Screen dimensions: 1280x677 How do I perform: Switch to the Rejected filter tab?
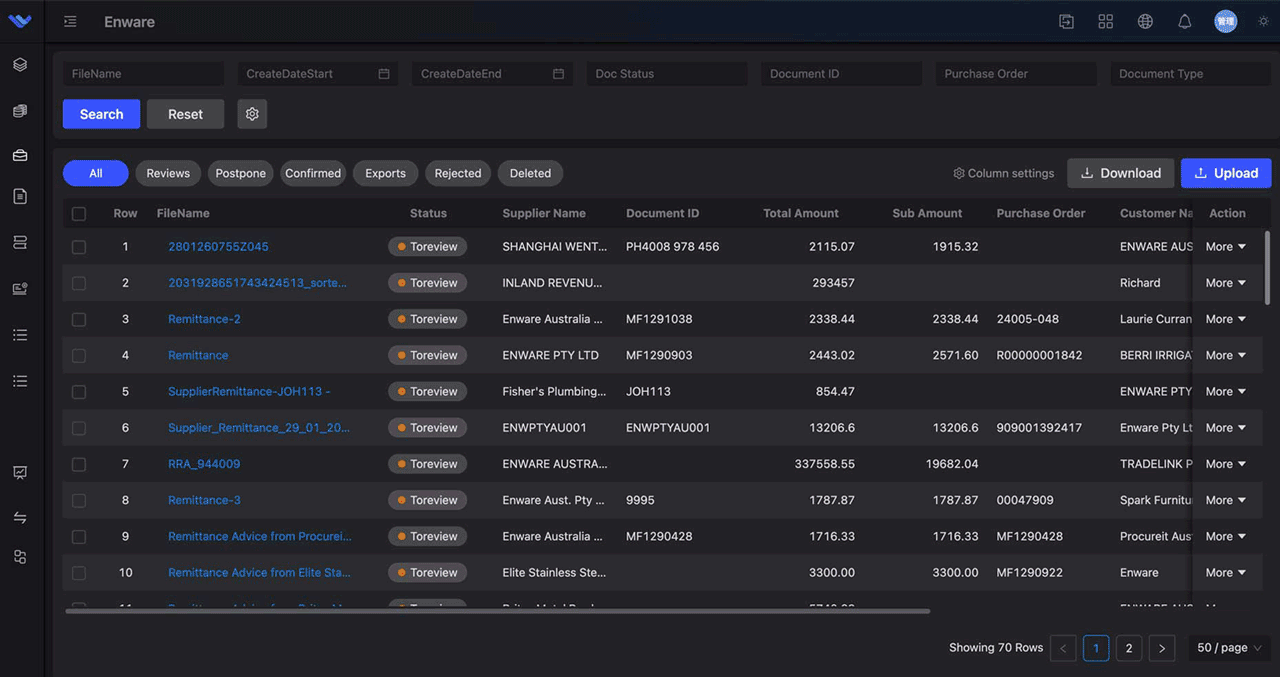(x=457, y=173)
